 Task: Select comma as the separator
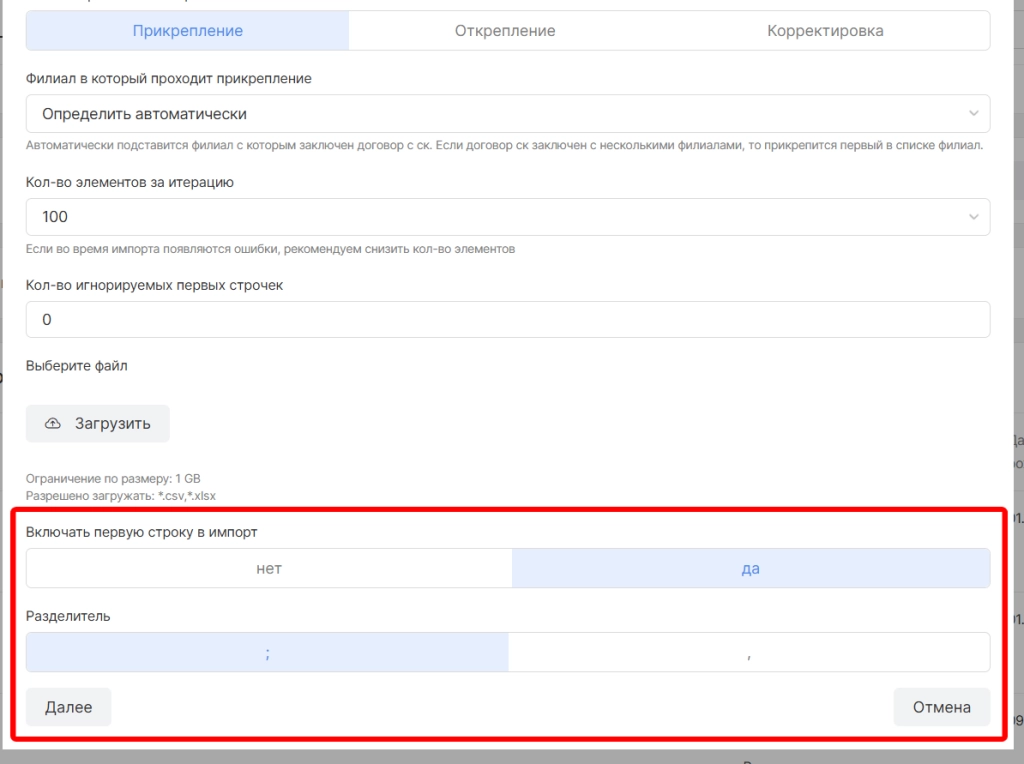[x=749, y=652]
